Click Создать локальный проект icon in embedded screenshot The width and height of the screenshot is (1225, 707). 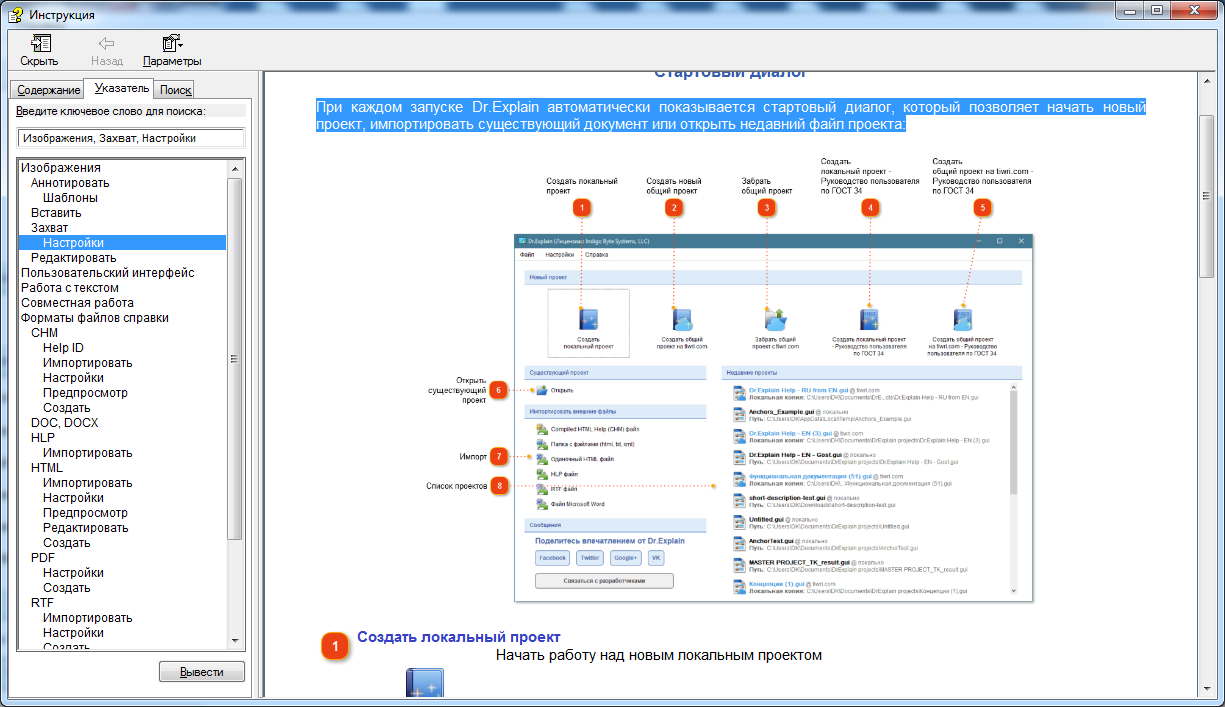(588, 320)
